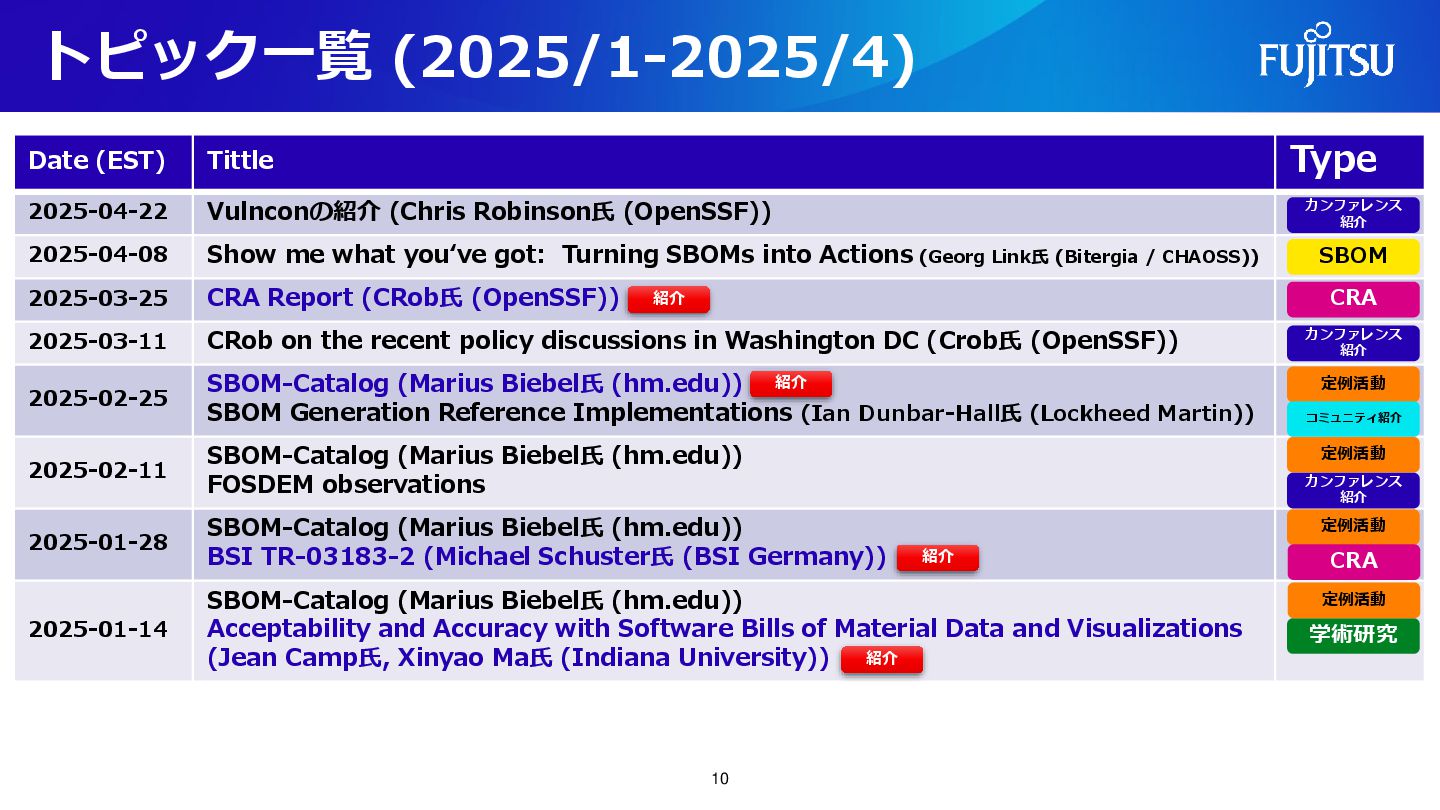Select the orange 定例活動 tag for 2025-02-11
The width and height of the screenshot is (1440, 810).
tap(1353, 454)
